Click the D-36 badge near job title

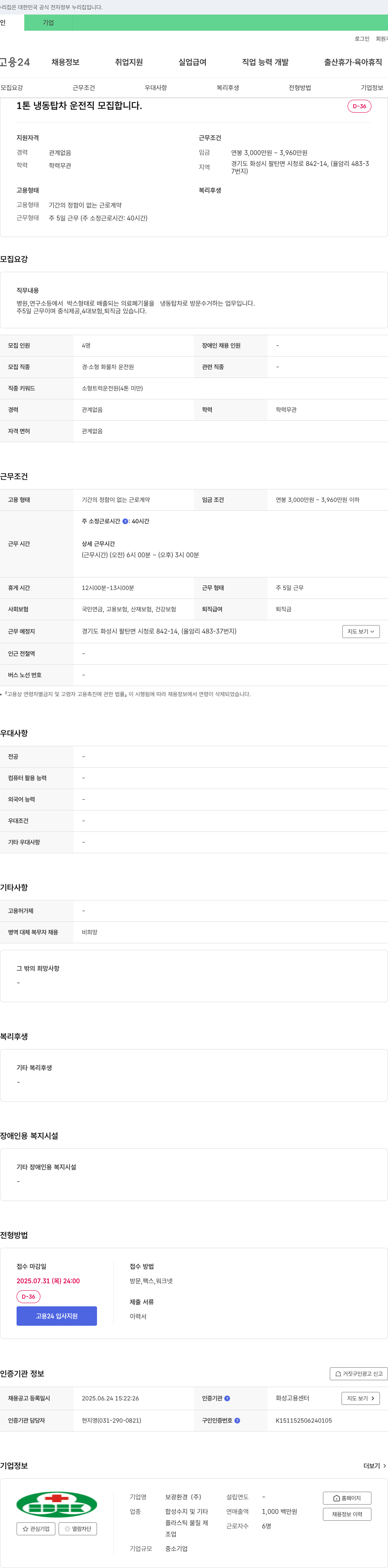[359, 106]
